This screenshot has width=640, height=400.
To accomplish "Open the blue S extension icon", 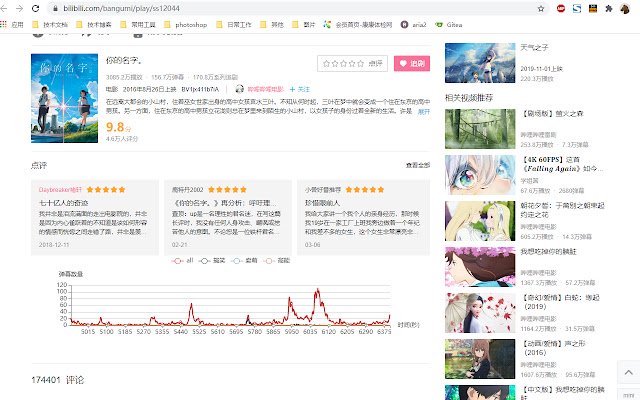I will (x=577, y=8).
